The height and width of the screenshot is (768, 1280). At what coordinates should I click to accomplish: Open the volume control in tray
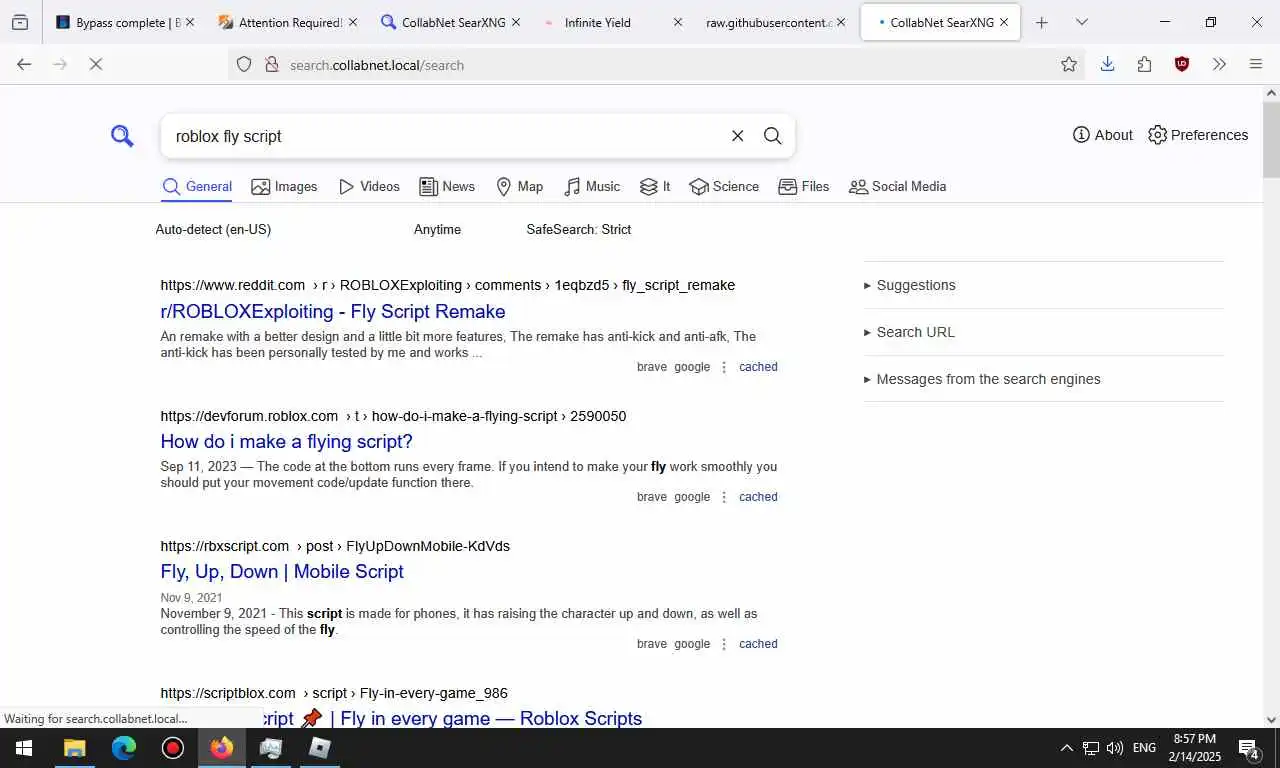[1115, 748]
